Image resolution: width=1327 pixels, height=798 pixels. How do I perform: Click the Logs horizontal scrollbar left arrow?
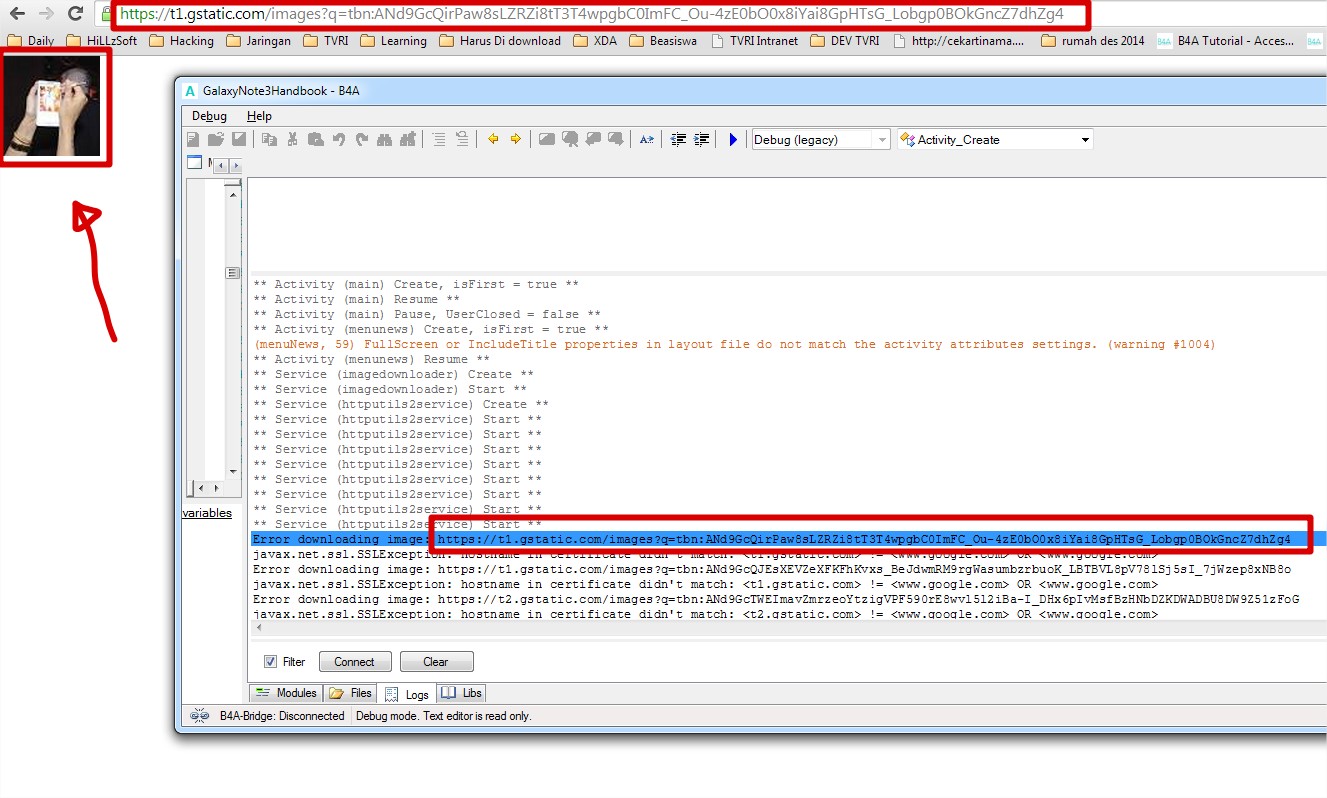pyautogui.click(x=260, y=627)
